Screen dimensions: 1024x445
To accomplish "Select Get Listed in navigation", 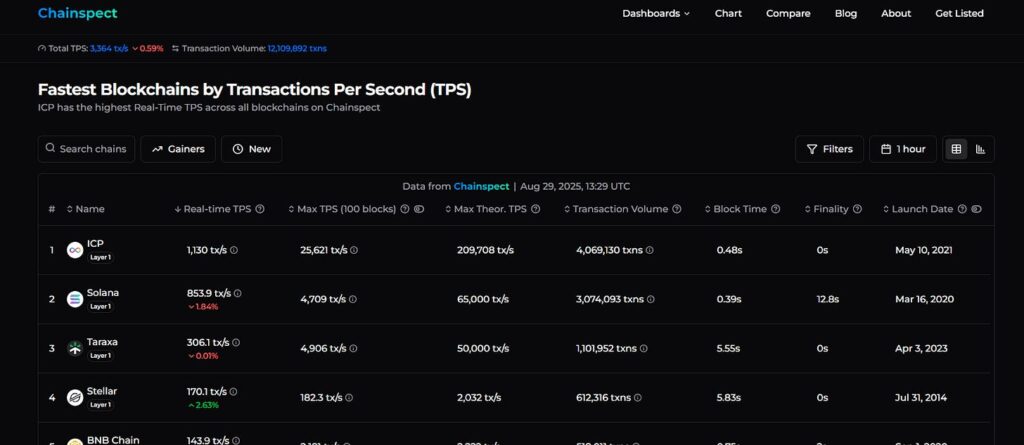I will click(959, 13).
